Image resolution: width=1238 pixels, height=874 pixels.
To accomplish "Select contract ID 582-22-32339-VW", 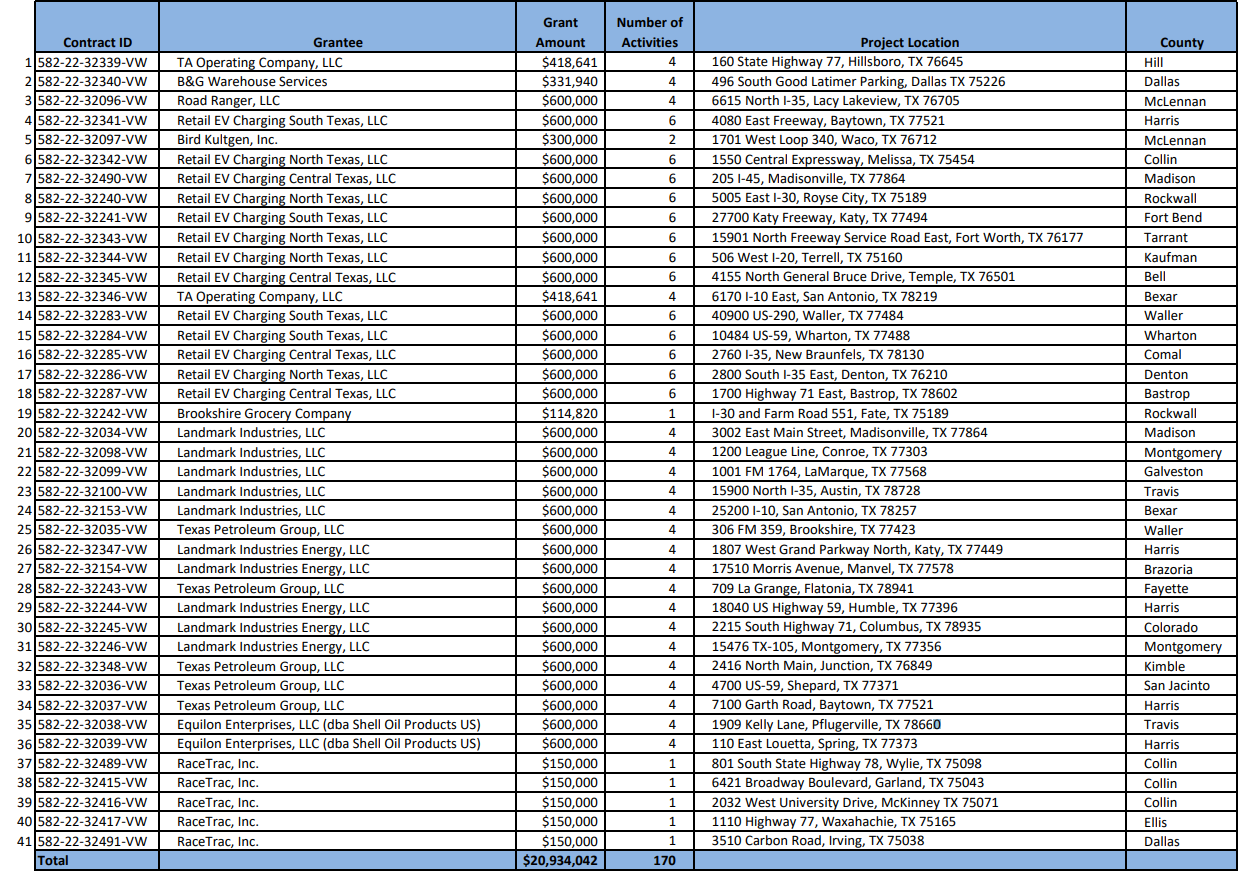I will 91,62.
